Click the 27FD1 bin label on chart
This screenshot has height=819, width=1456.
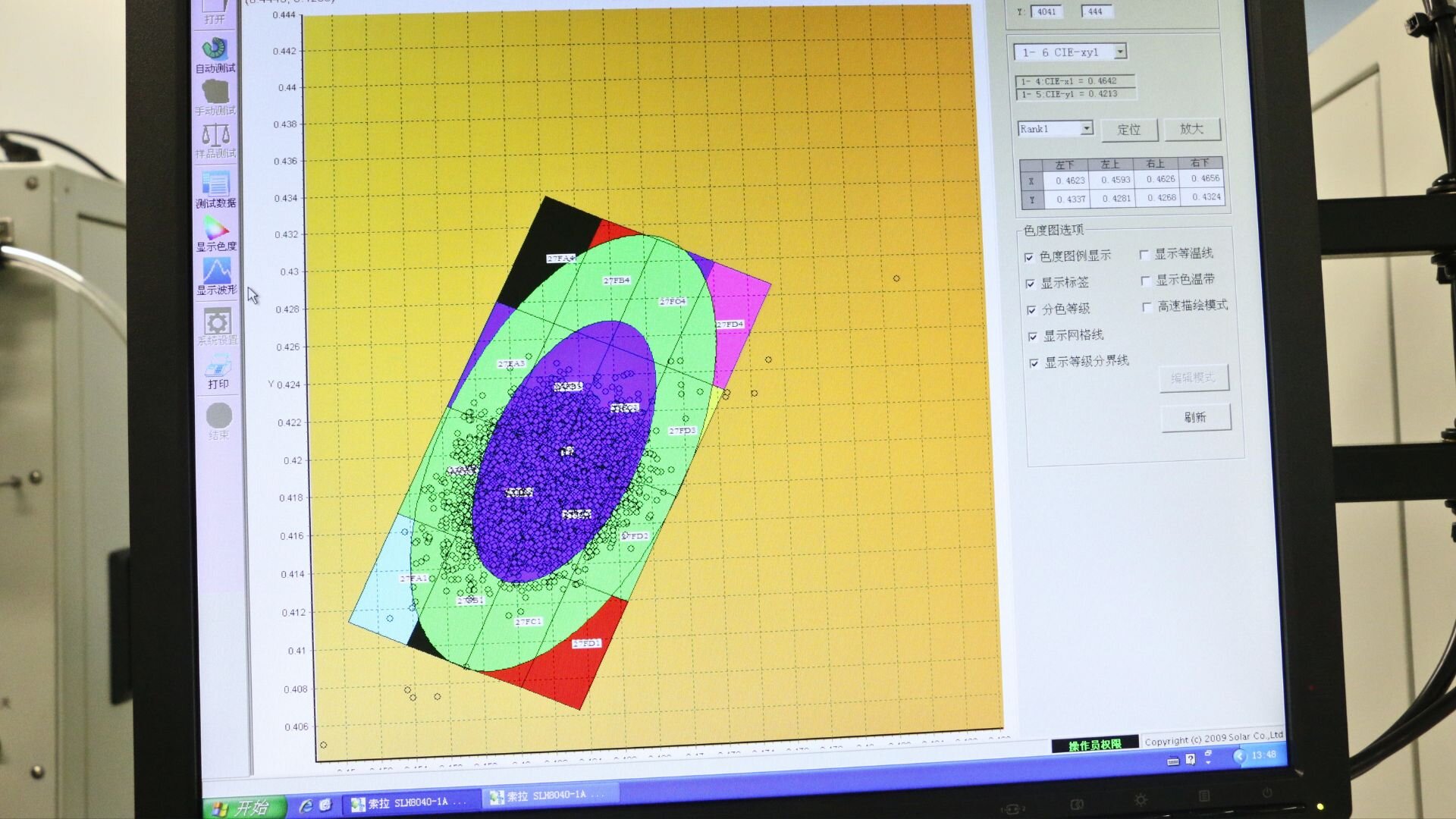(x=586, y=644)
